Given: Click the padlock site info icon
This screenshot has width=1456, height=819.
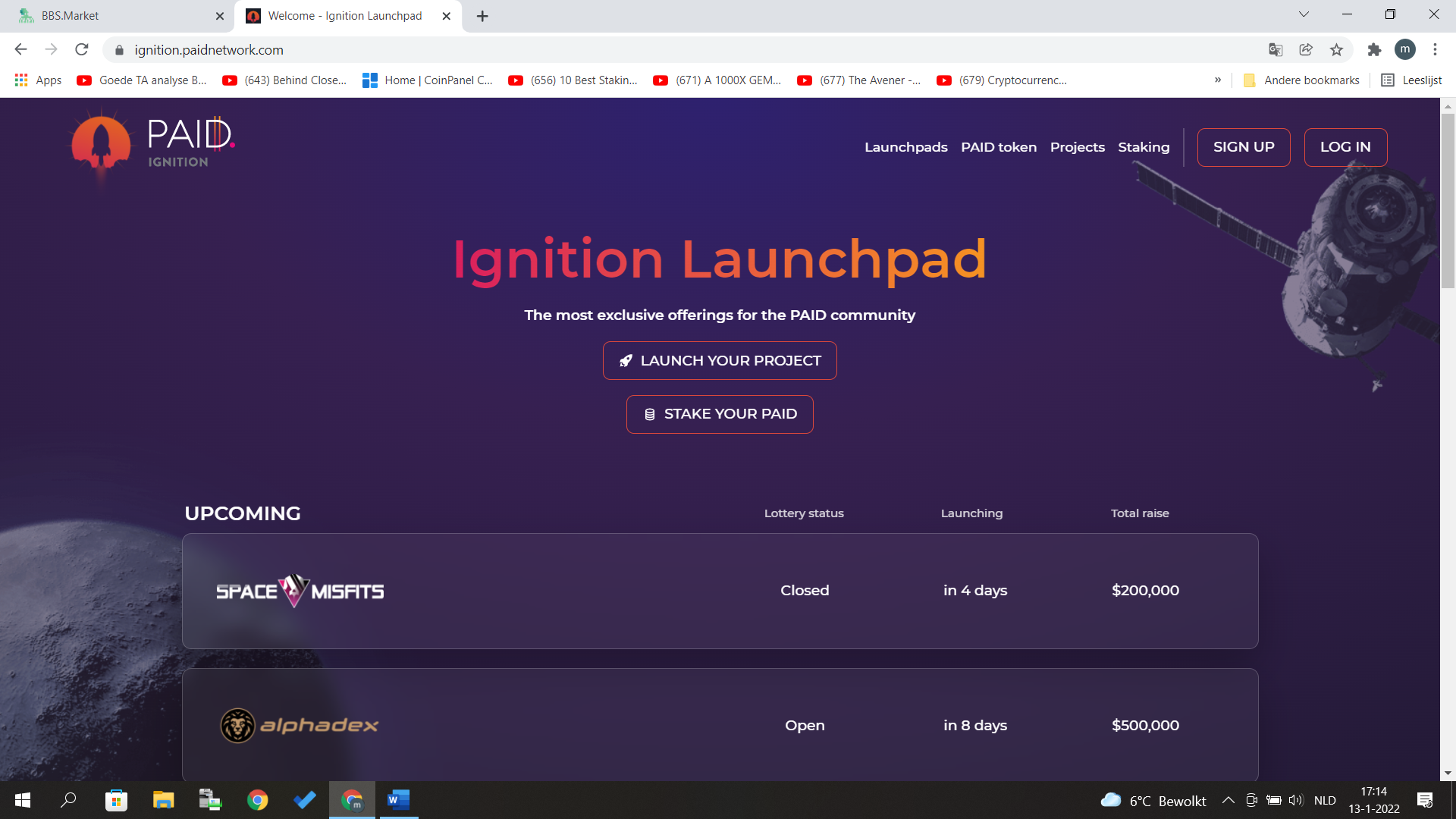Looking at the screenshot, I should coord(119,50).
